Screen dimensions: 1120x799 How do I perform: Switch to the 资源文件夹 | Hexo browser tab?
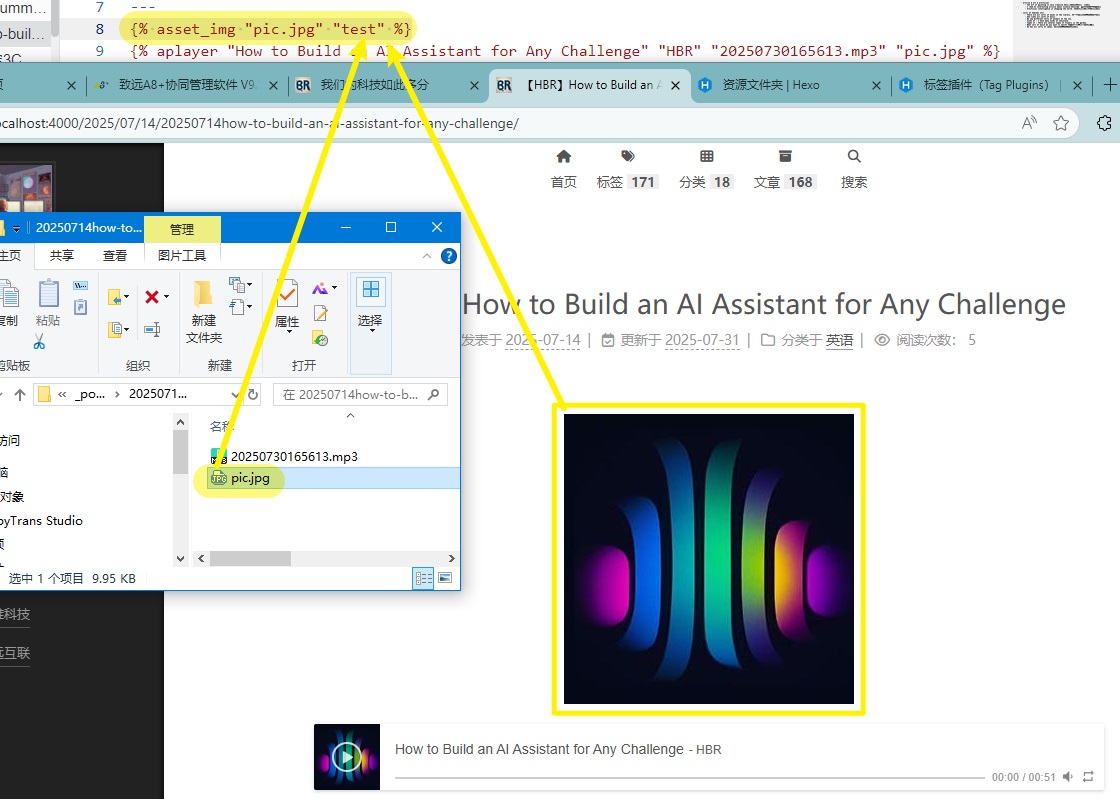point(789,85)
